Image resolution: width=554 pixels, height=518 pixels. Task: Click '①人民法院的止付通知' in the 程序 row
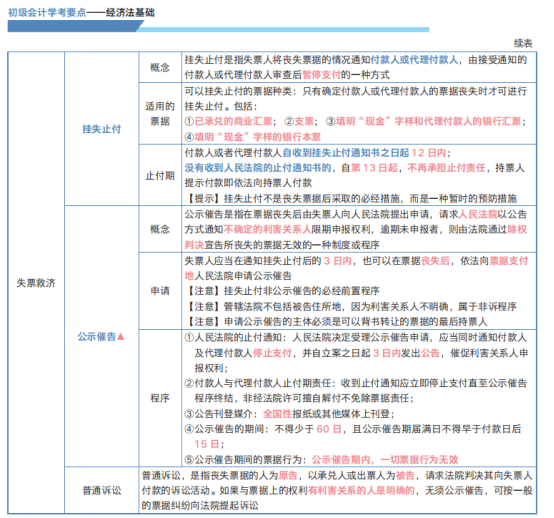point(233,337)
